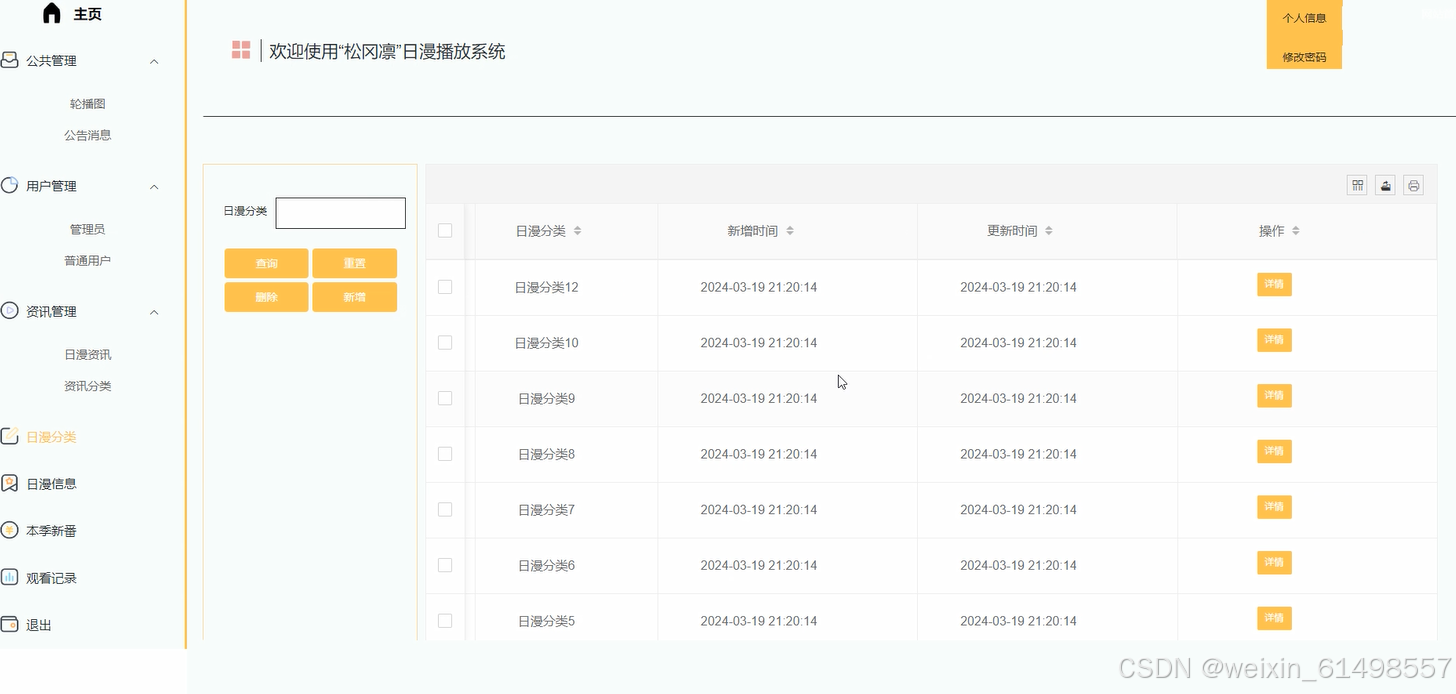
Task: Open 详情 for 日漫分类7
Action: (1274, 507)
